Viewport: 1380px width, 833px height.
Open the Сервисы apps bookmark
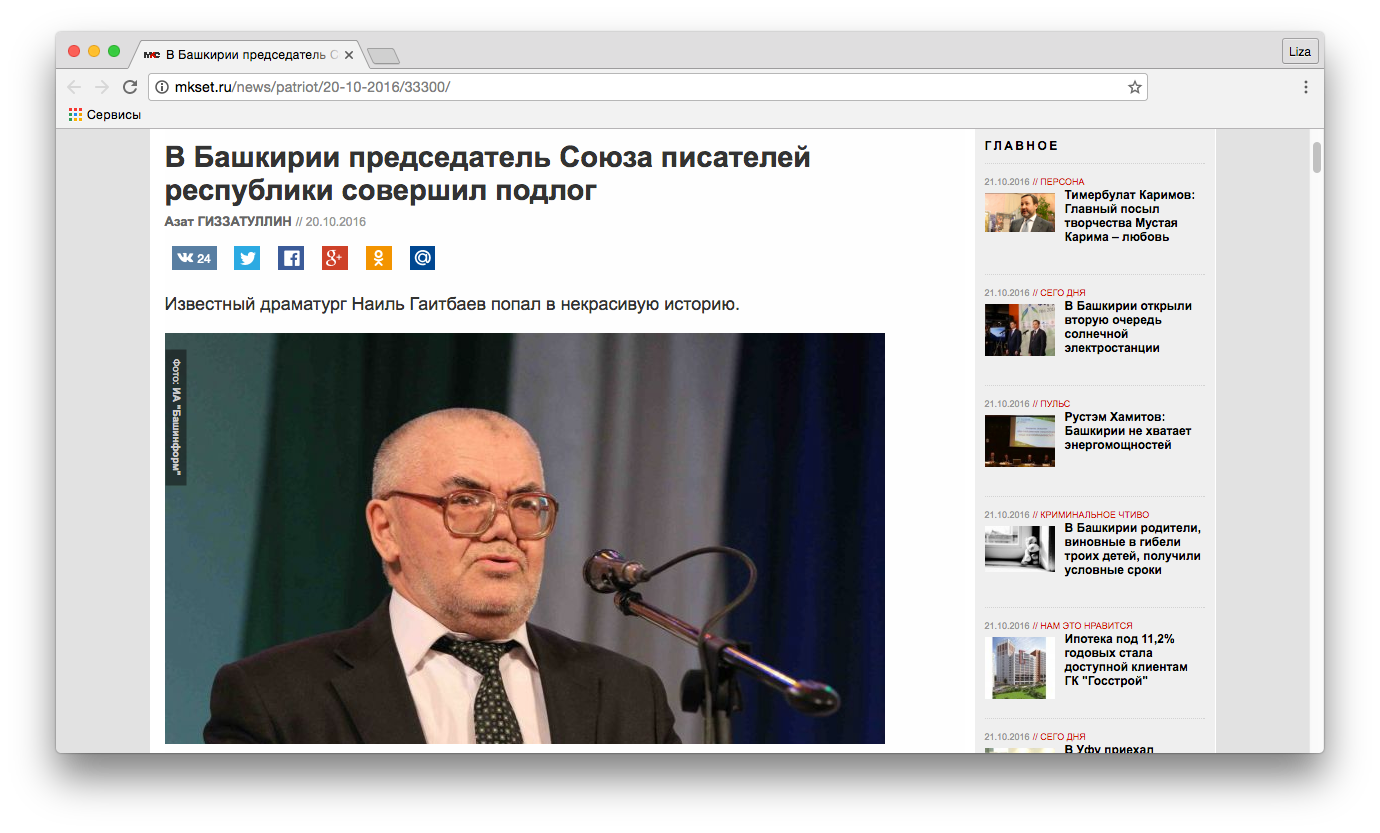click(x=105, y=115)
